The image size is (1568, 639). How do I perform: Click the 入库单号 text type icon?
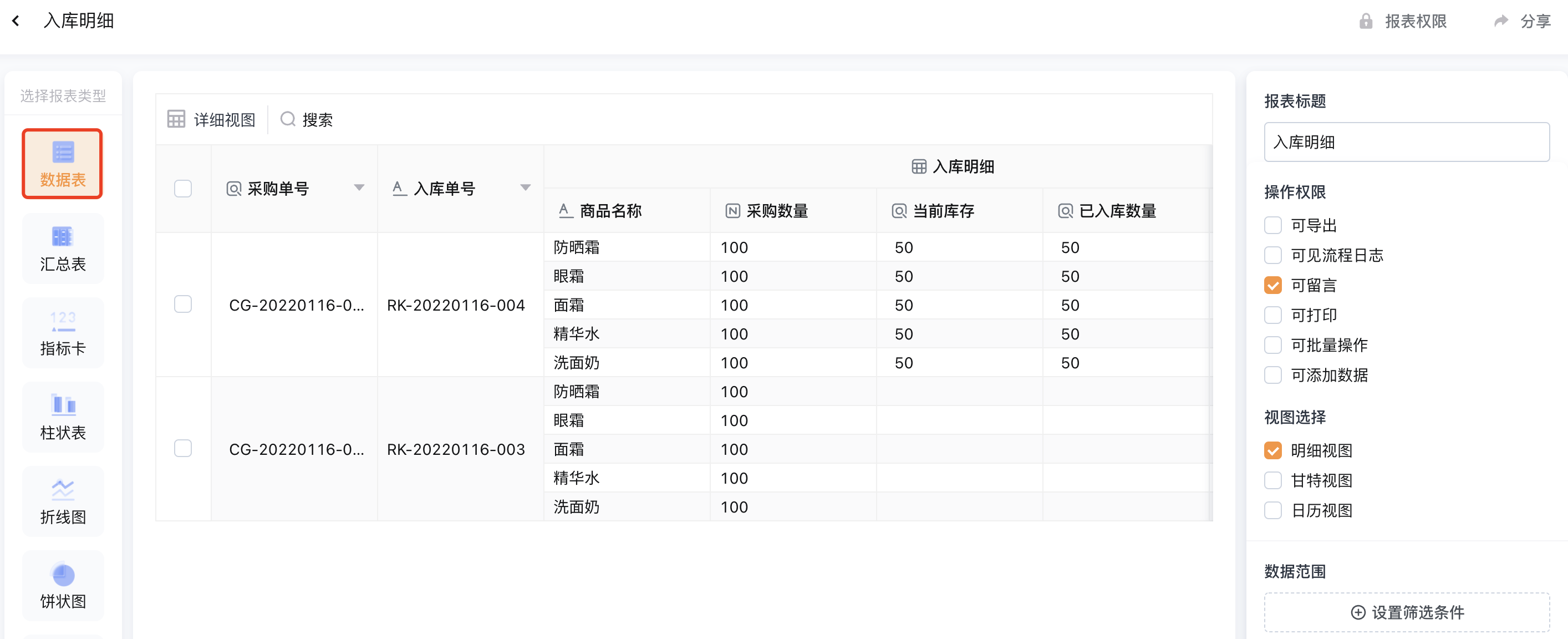pyautogui.click(x=399, y=188)
